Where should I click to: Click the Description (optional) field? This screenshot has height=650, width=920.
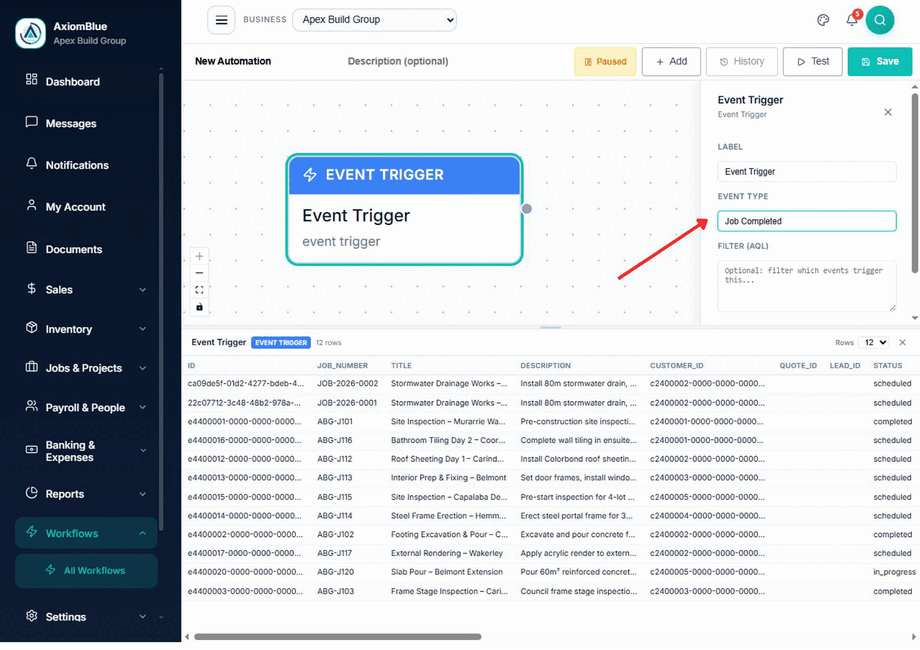click(x=398, y=61)
